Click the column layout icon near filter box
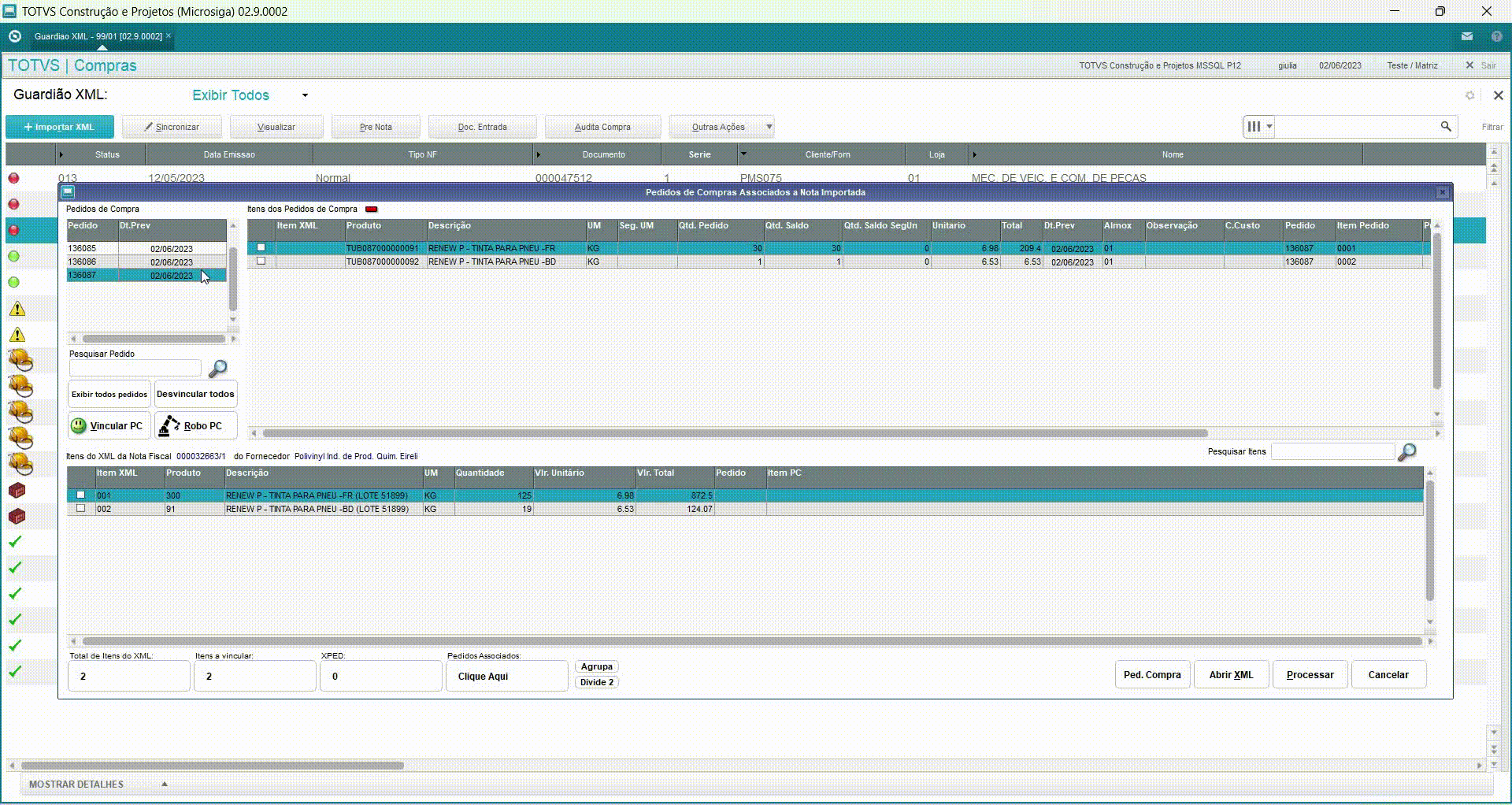1512x805 pixels. click(1254, 126)
